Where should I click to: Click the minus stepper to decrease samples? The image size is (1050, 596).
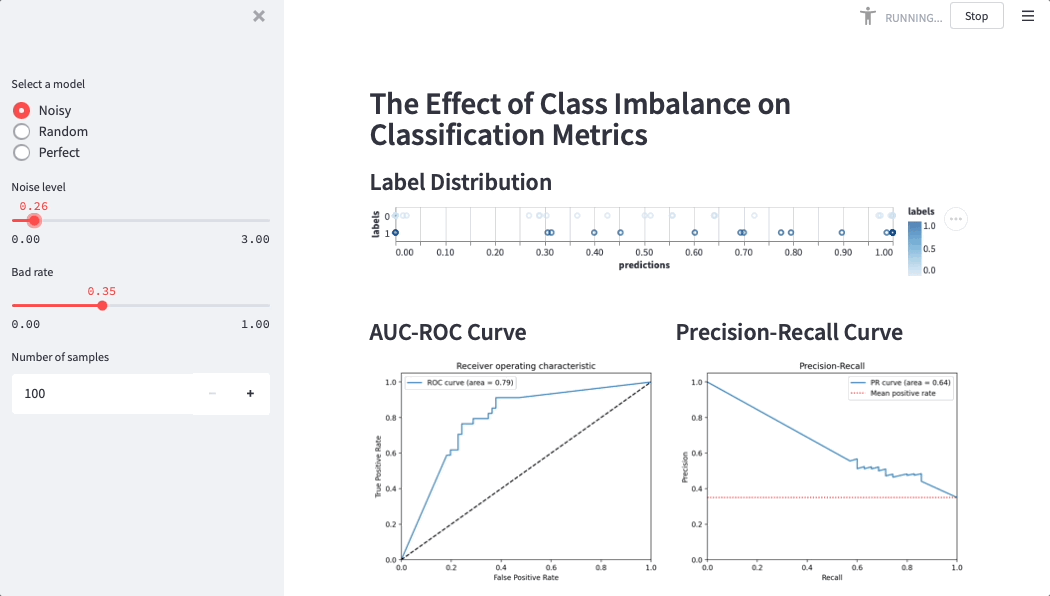[x=212, y=394]
